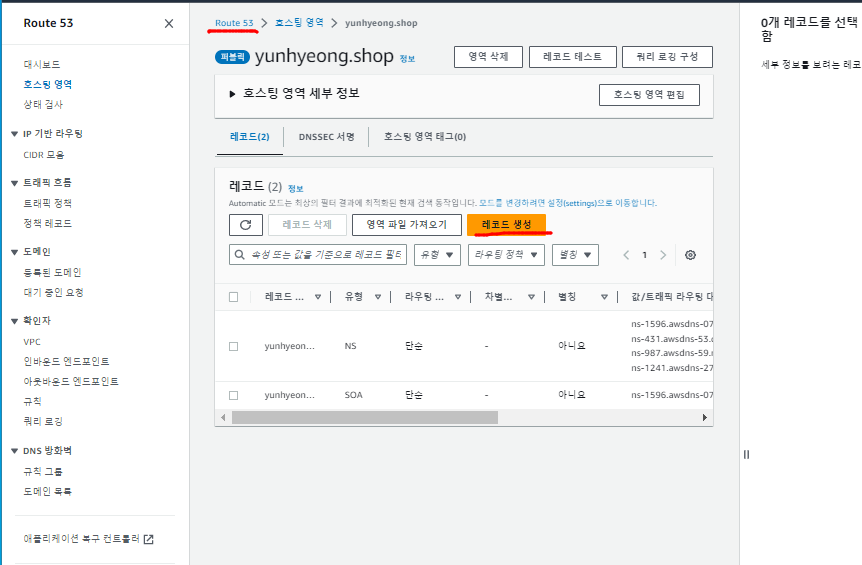Viewport: 862px width, 565px height.
Task: Click the 레코드 테스트 button
Action: [x=572, y=57]
